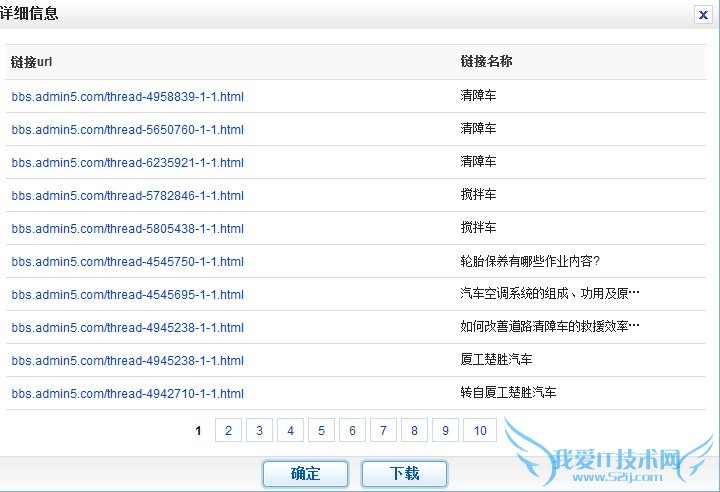Select 厦工楚胜汽车 link name cell
The image size is (720, 492).
496,359
